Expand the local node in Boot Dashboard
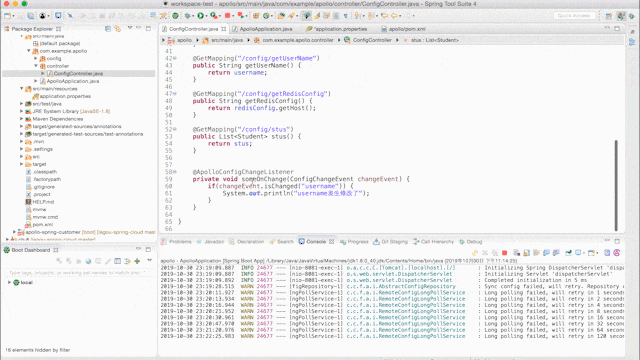The height and width of the screenshot is (360, 640). click(9, 282)
